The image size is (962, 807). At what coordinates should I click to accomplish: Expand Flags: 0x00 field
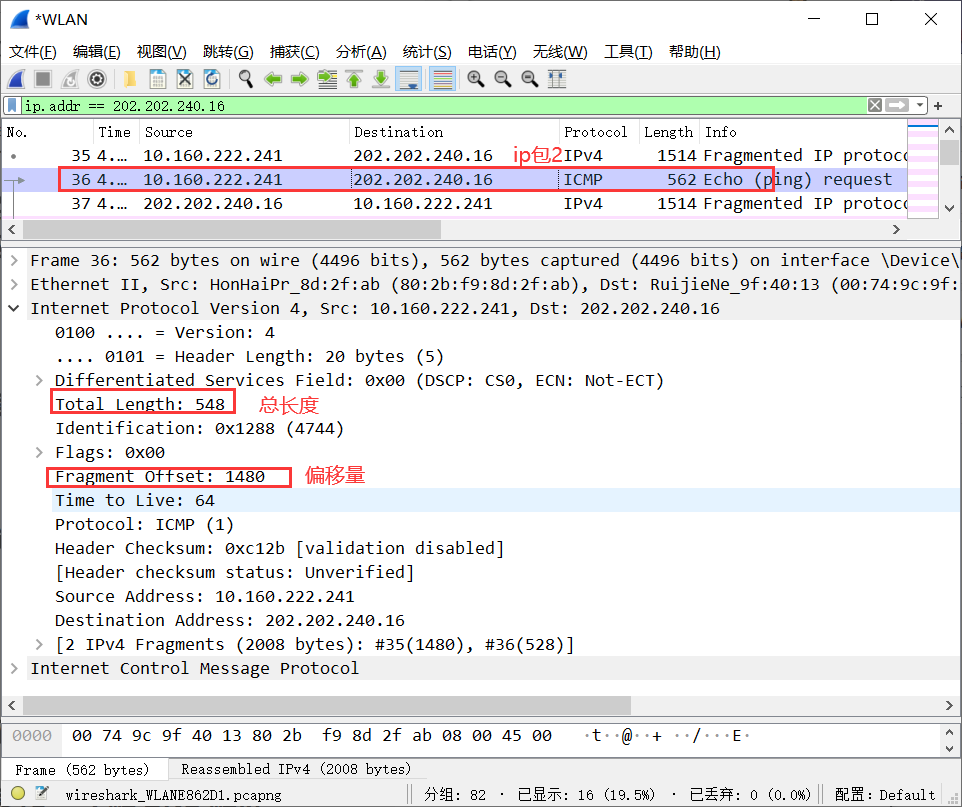tap(39, 452)
